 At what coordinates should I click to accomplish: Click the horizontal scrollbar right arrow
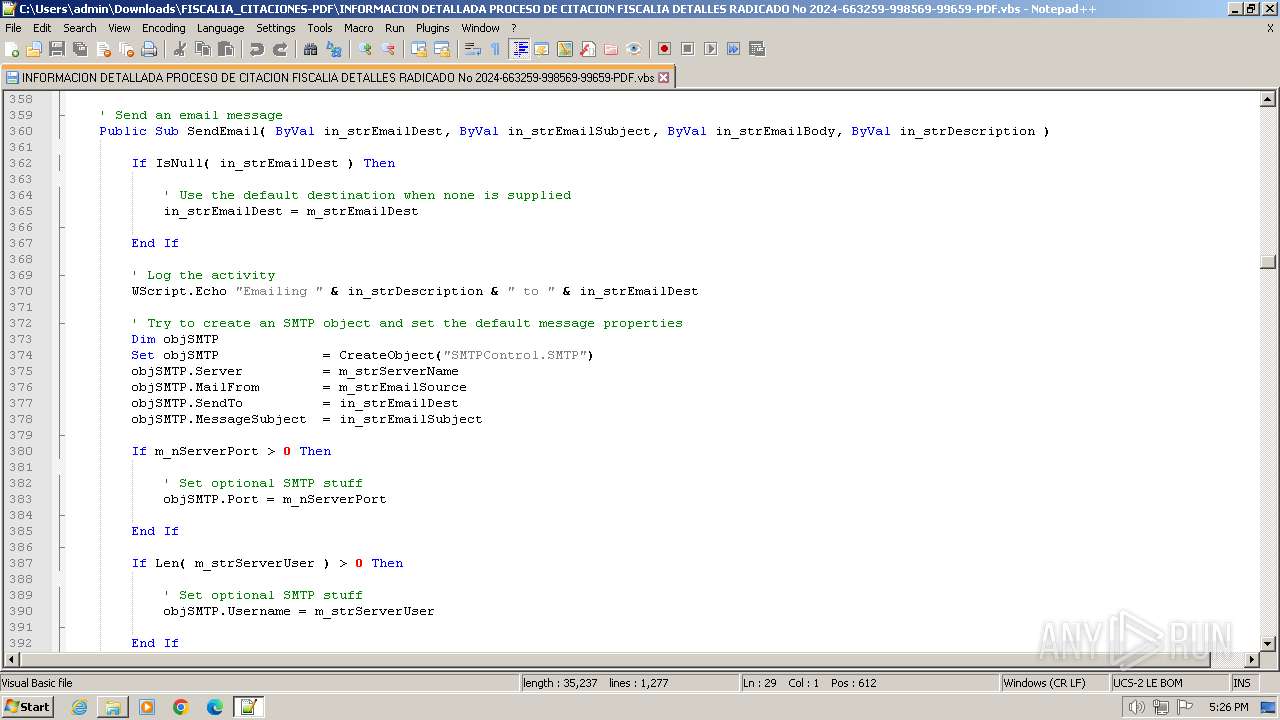tap(1252, 660)
